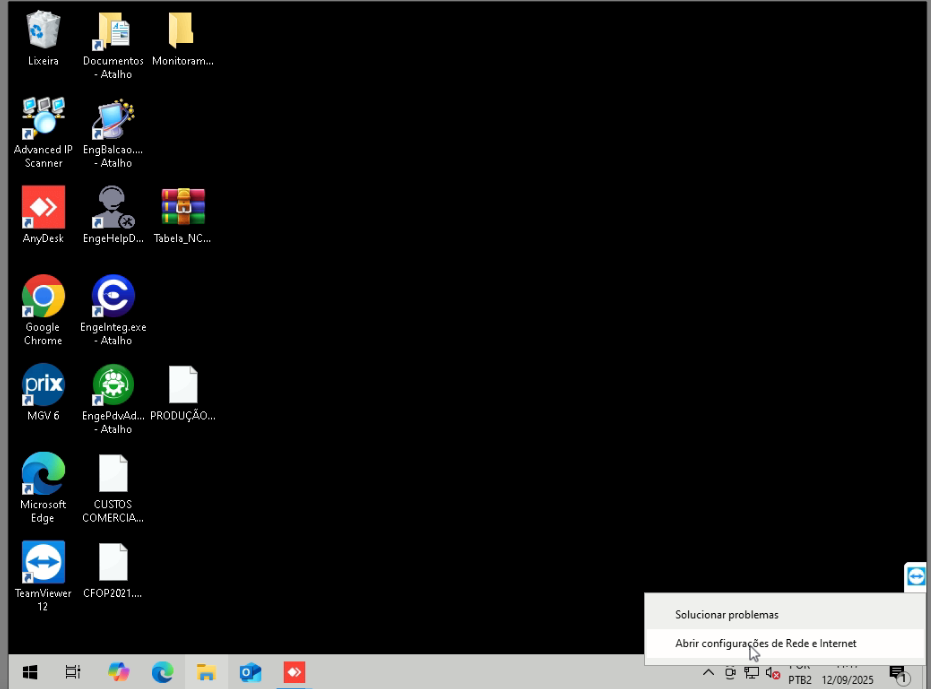Open the AnyDesk desktop shortcut
Viewport: 931px width, 689px height.
point(43,207)
